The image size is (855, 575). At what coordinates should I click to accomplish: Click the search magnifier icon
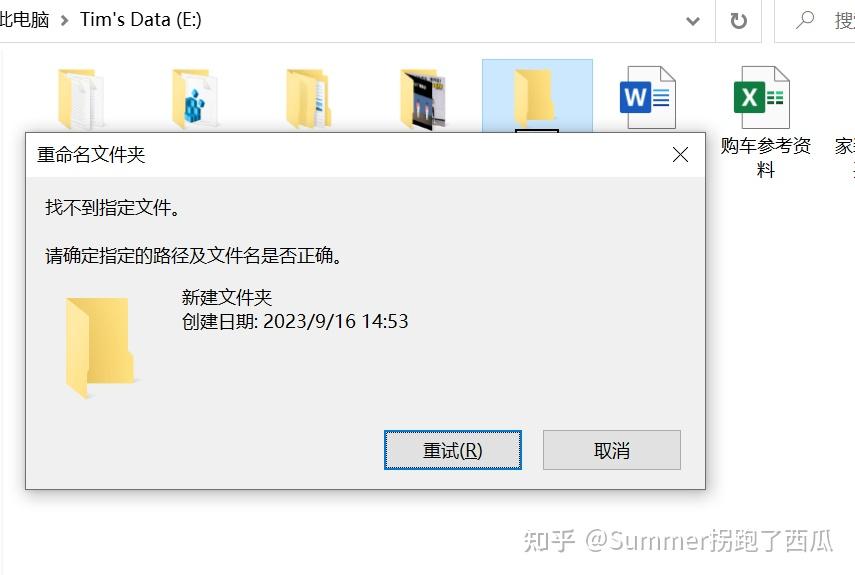[805, 21]
